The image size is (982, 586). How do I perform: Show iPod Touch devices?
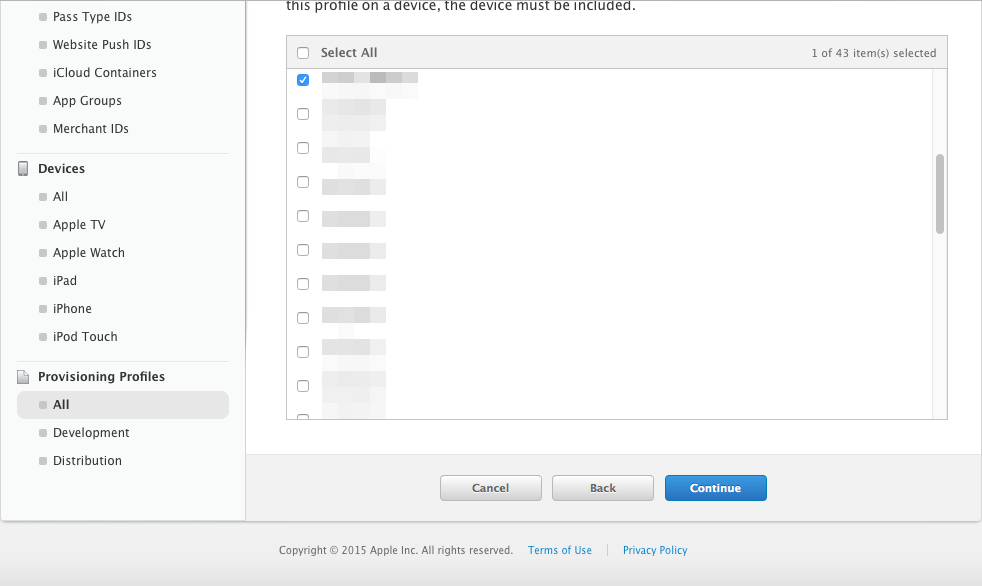tap(85, 336)
